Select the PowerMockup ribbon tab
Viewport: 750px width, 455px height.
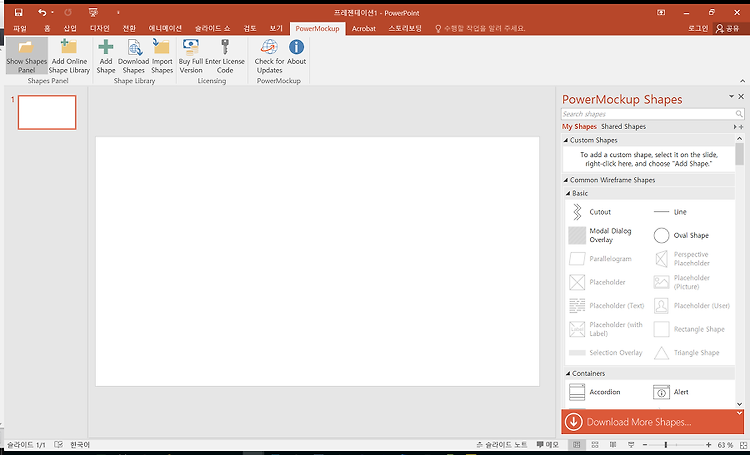pyautogui.click(x=317, y=29)
